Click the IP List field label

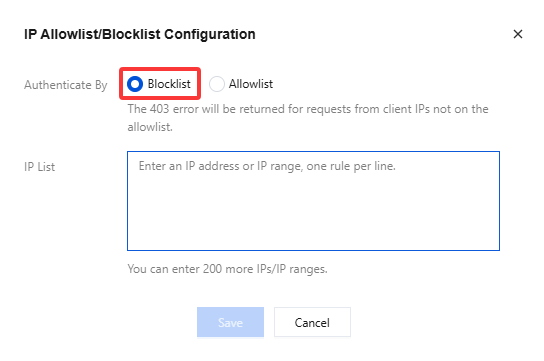click(40, 167)
